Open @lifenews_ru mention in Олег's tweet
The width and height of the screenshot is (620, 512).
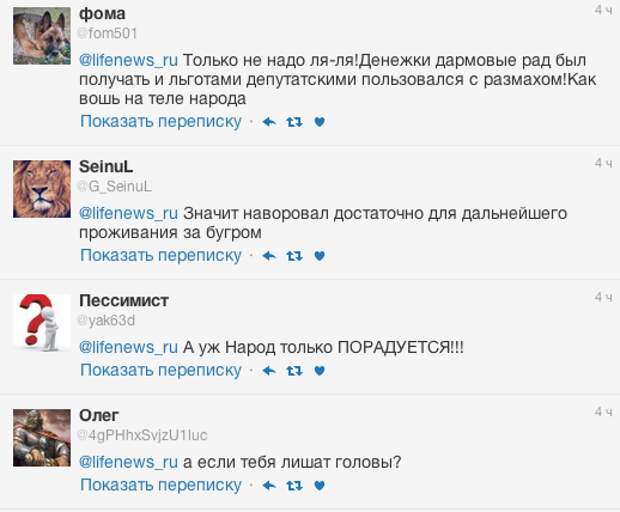(x=128, y=462)
